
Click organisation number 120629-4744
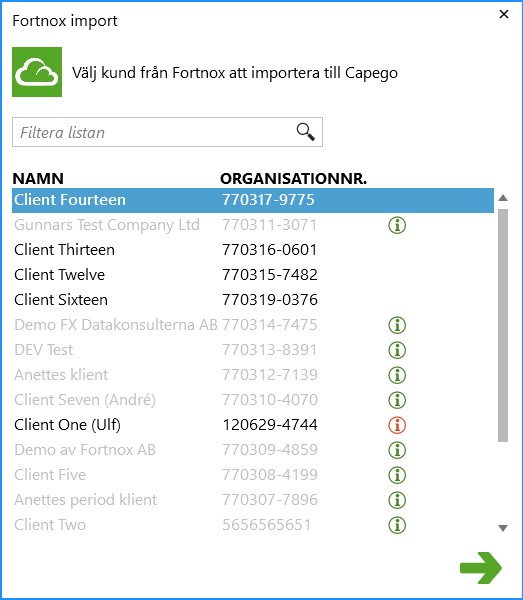pyautogui.click(x=270, y=425)
